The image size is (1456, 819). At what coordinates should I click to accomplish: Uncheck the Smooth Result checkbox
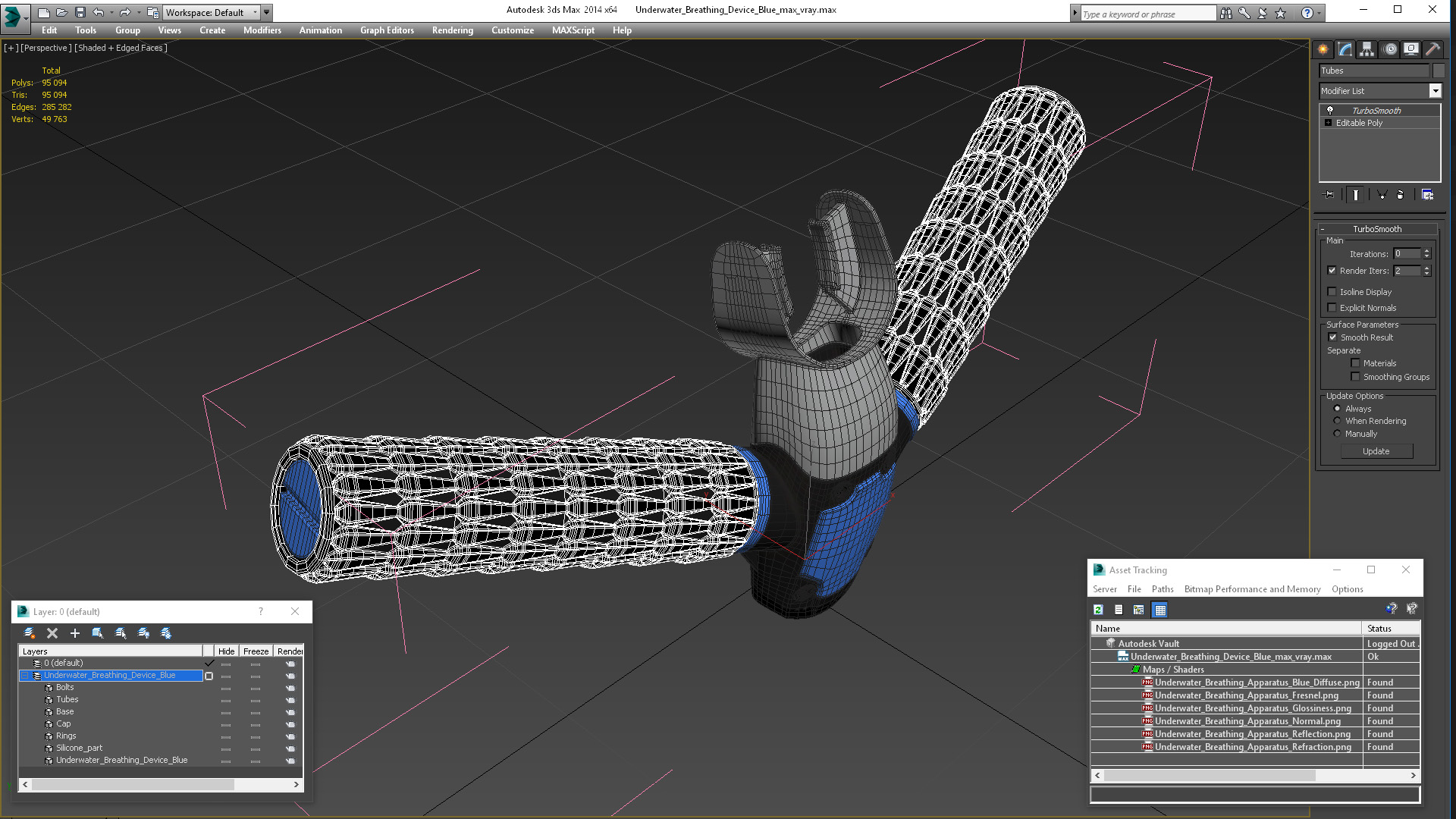click(1332, 337)
